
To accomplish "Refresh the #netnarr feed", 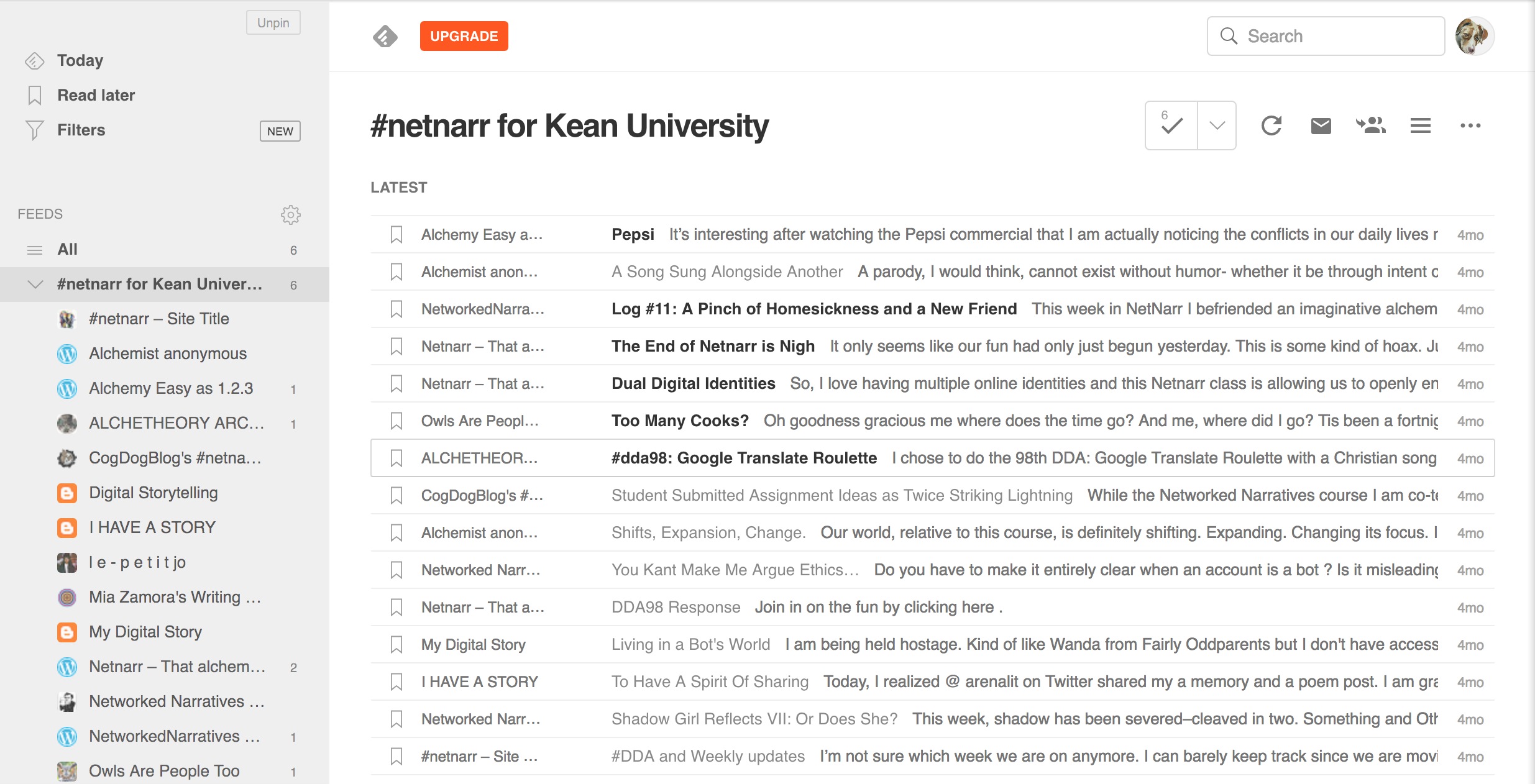I will (1271, 125).
